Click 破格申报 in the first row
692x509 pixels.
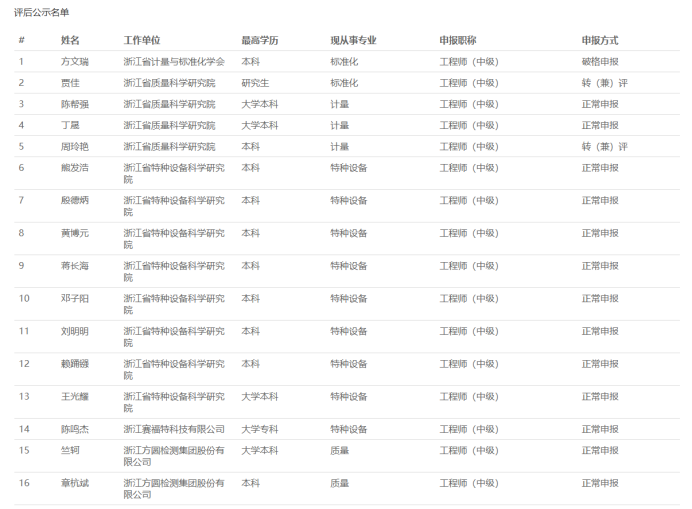coord(600,62)
